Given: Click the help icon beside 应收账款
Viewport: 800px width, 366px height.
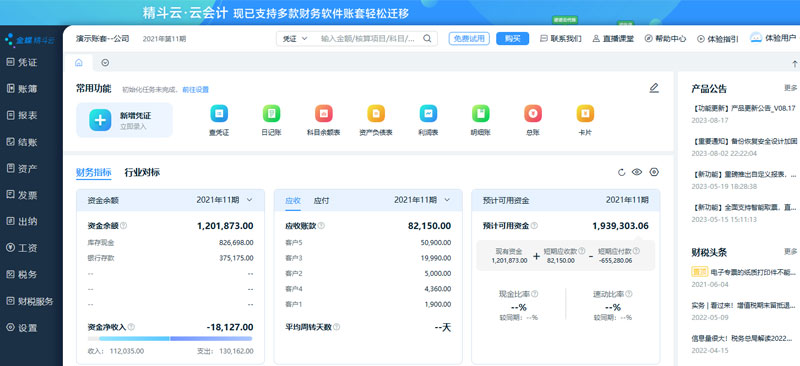Looking at the screenshot, I should pos(321,226).
